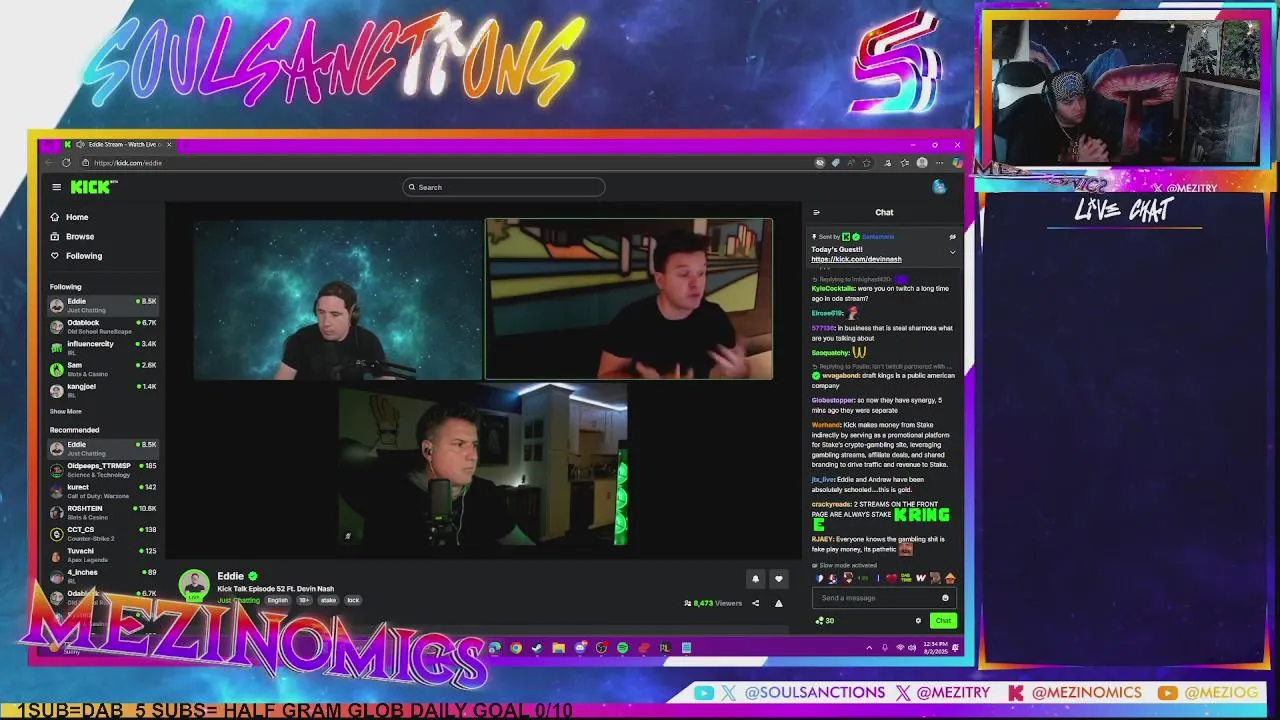Select influencercity channel in Following list

[104, 347]
